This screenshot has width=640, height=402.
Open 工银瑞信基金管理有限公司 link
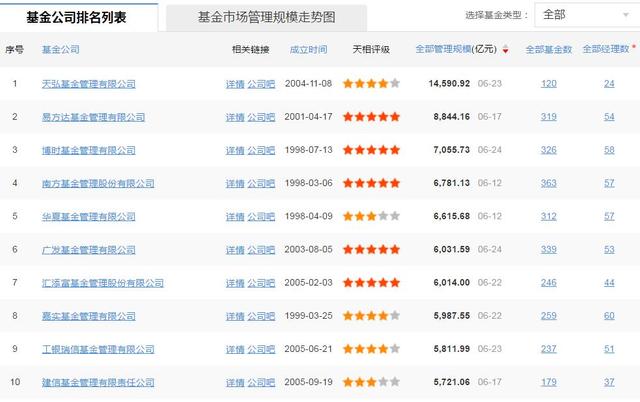[x=98, y=349]
